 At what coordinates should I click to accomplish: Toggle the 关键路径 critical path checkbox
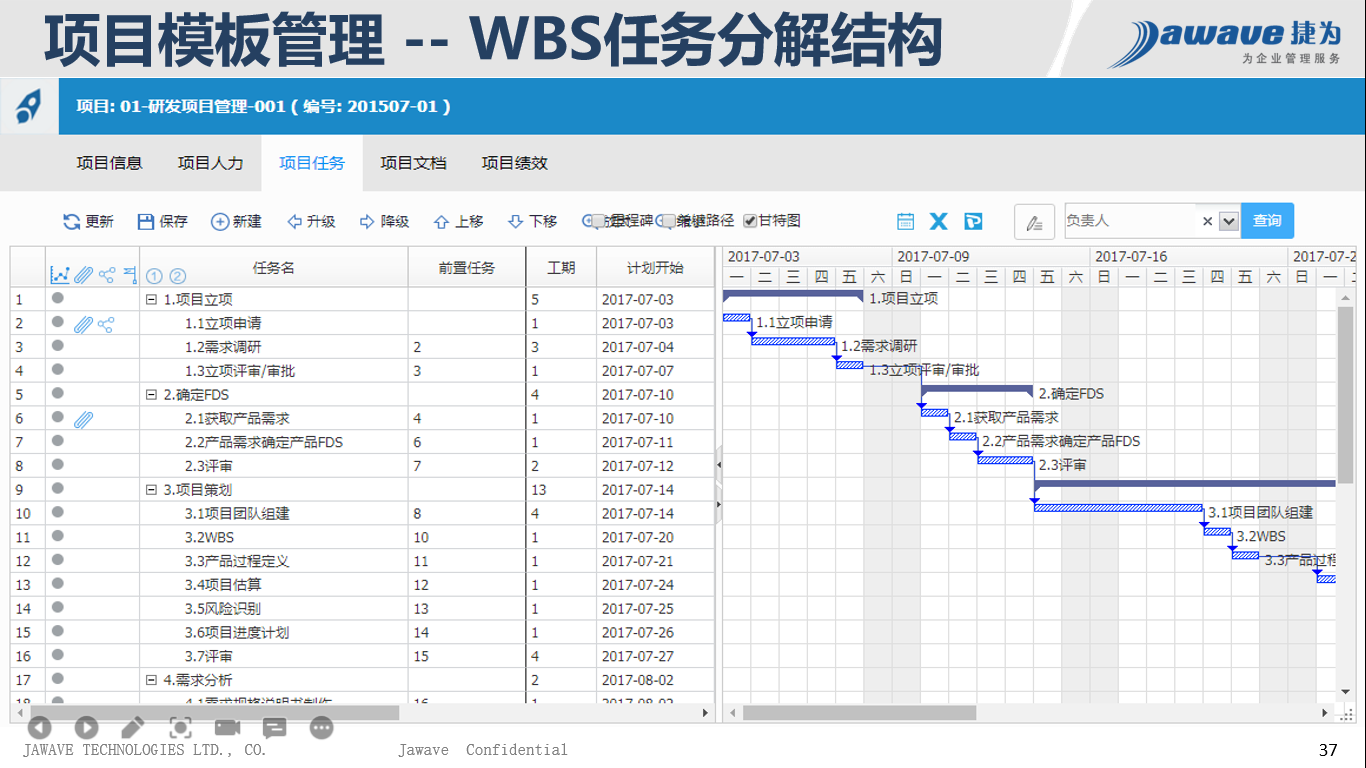pyautogui.click(x=667, y=221)
